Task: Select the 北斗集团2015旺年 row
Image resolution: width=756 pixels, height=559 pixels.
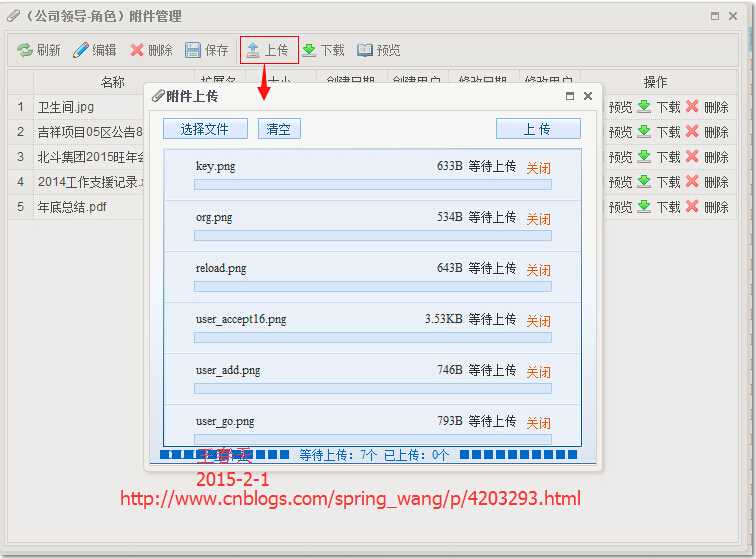Action: 76,157
